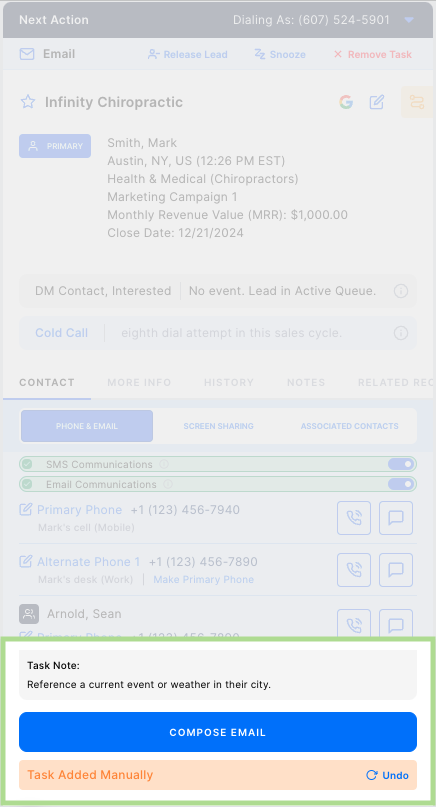Send SMS to Alternate Phone 1
Image resolution: width=436 pixels, height=807 pixels.
click(396, 570)
